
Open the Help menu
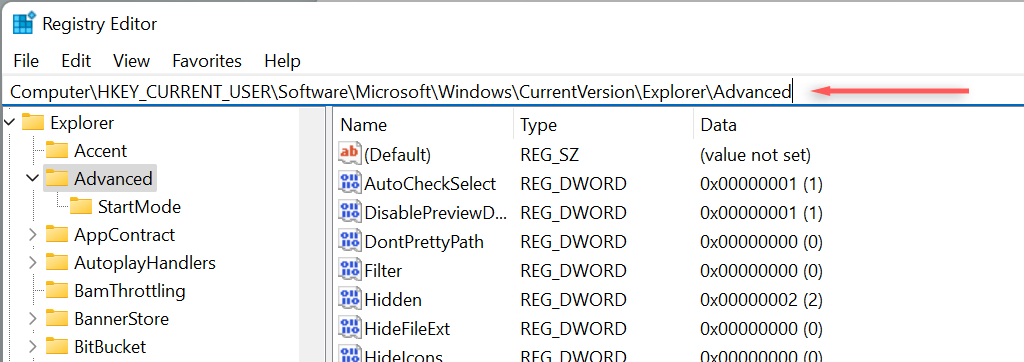pos(282,61)
